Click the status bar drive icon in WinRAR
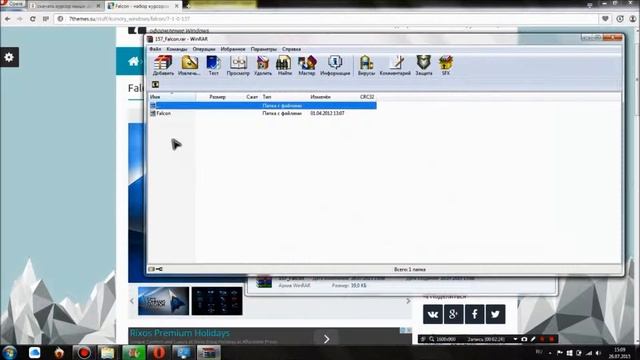The image size is (640, 360). pos(151,269)
